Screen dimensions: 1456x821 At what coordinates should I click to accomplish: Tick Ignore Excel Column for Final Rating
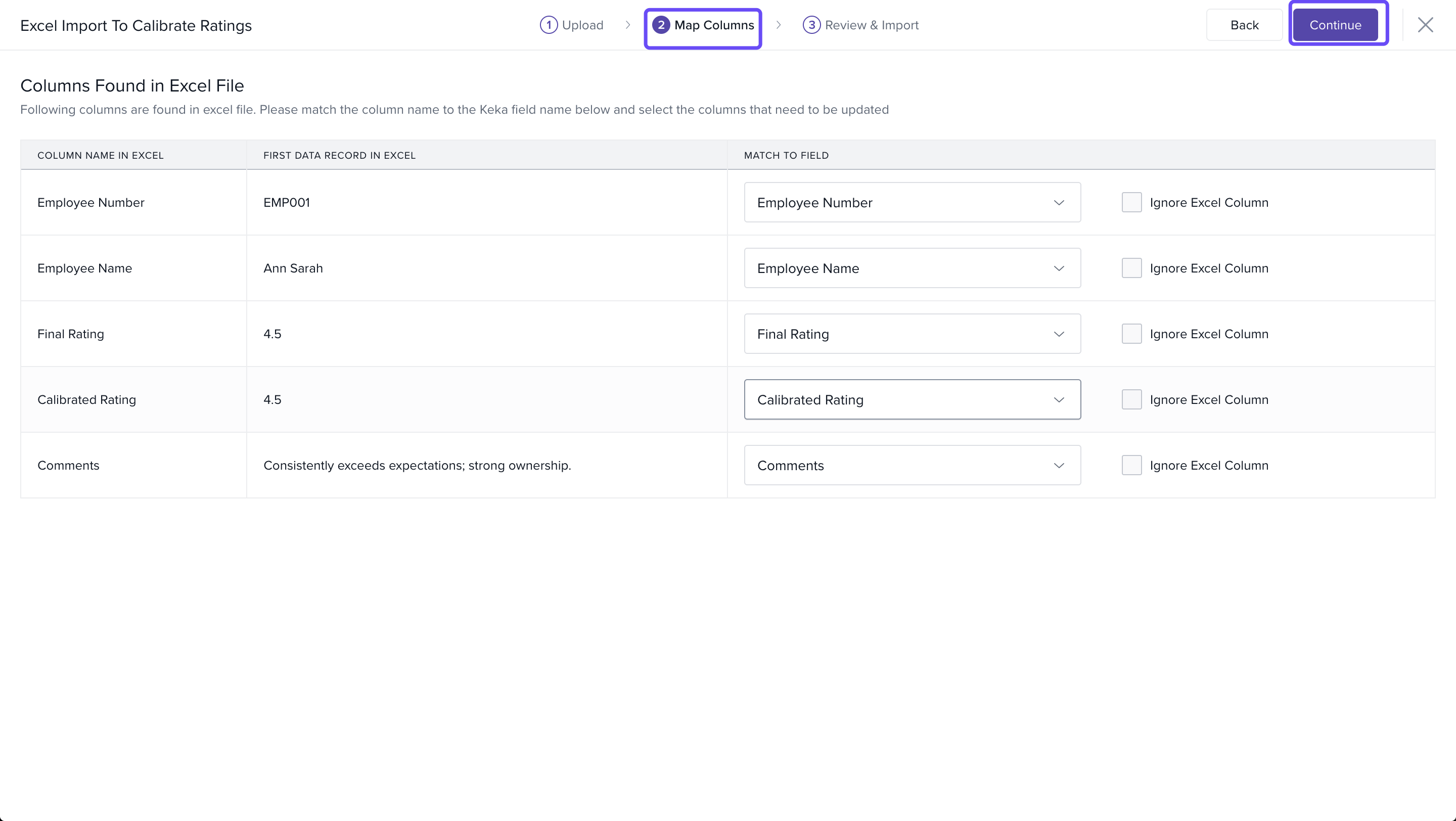(x=1131, y=334)
